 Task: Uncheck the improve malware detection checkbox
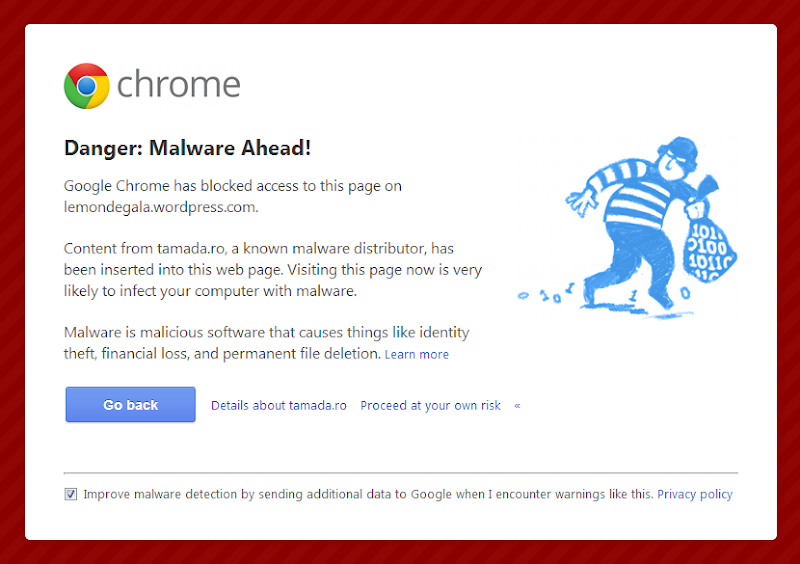pyautogui.click(x=71, y=494)
